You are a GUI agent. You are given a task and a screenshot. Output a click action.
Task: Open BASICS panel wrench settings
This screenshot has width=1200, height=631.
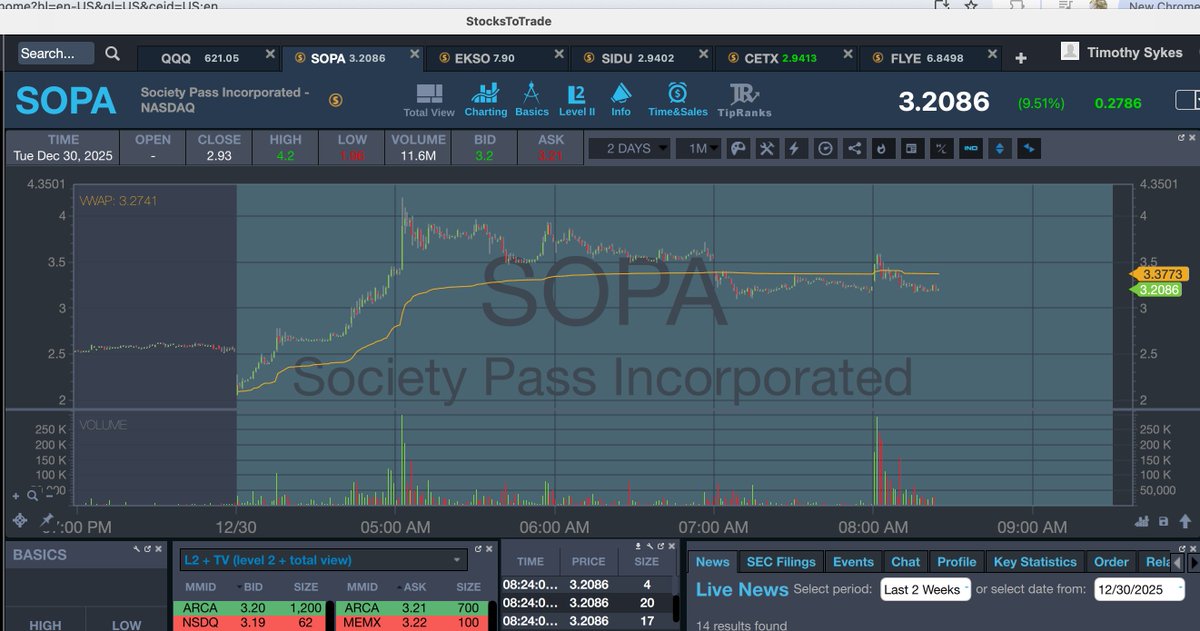pyautogui.click(x=135, y=548)
